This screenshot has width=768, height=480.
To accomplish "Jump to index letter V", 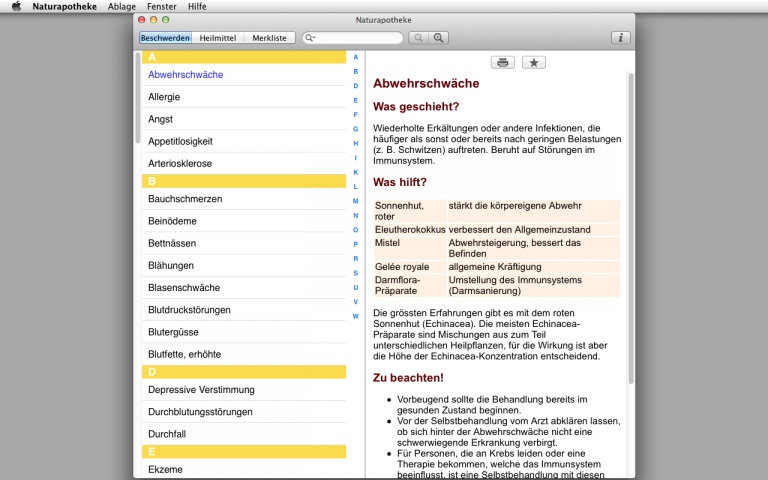I will pyautogui.click(x=356, y=302).
